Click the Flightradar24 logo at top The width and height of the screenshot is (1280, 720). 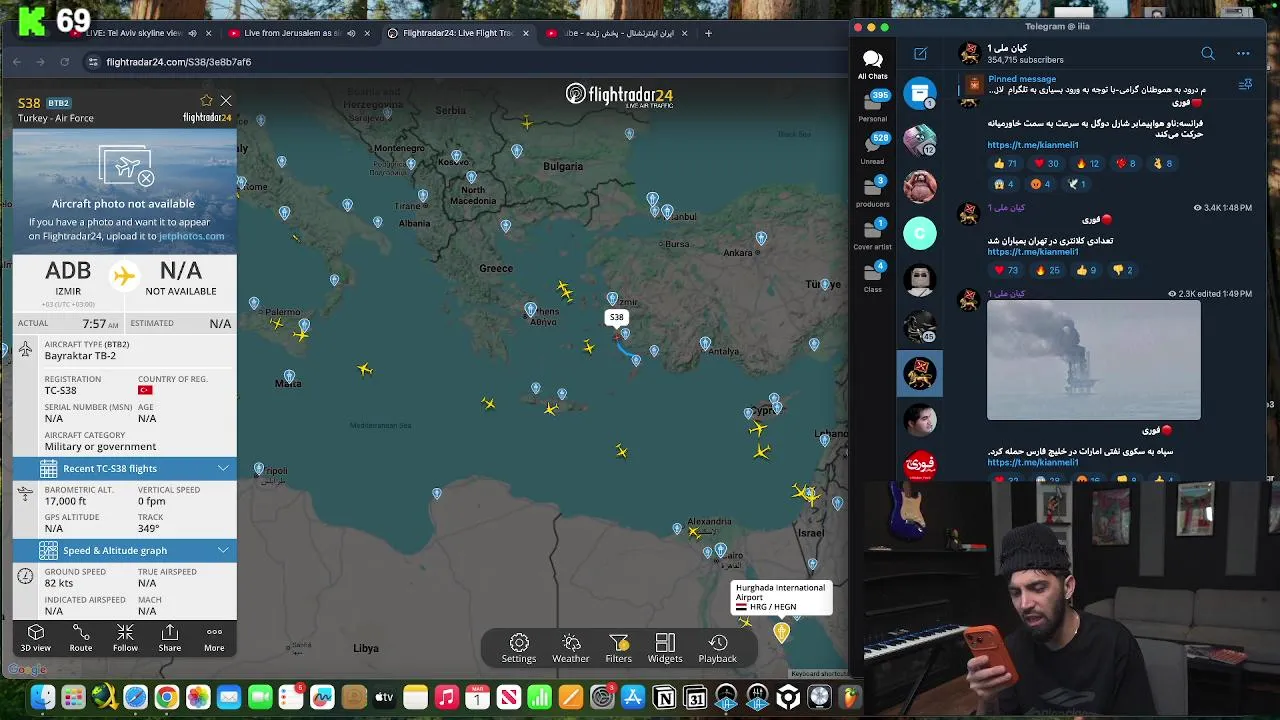coord(619,96)
